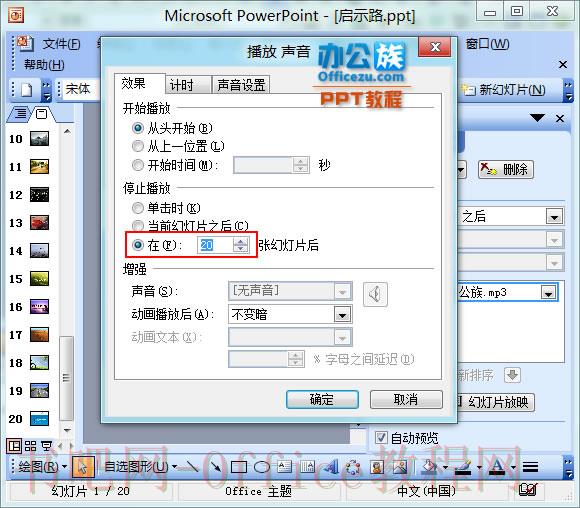The width and height of the screenshot is (580, 508).
Task: Open the 自选图形 AutoShapes dropdown
Action: coord(141,467)
